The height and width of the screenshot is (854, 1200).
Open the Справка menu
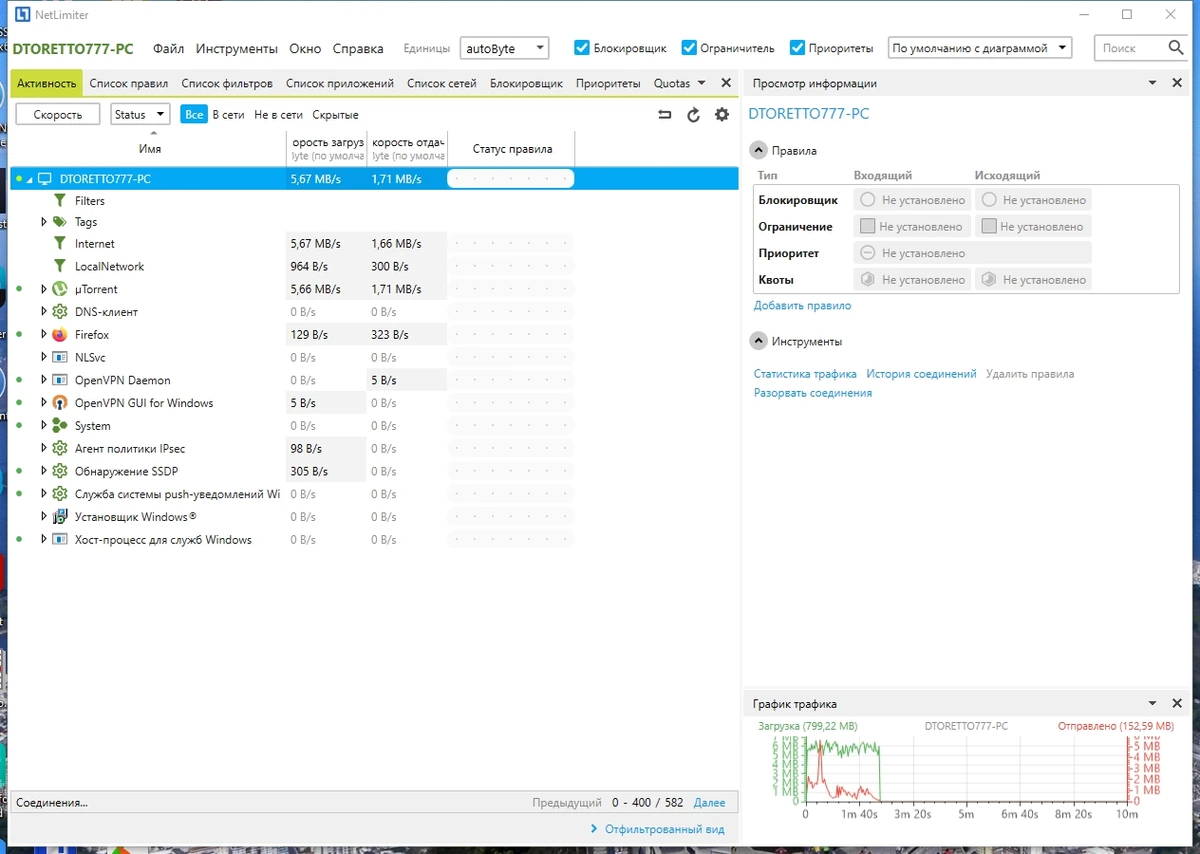pyautogui.click(x=358, y=48)
